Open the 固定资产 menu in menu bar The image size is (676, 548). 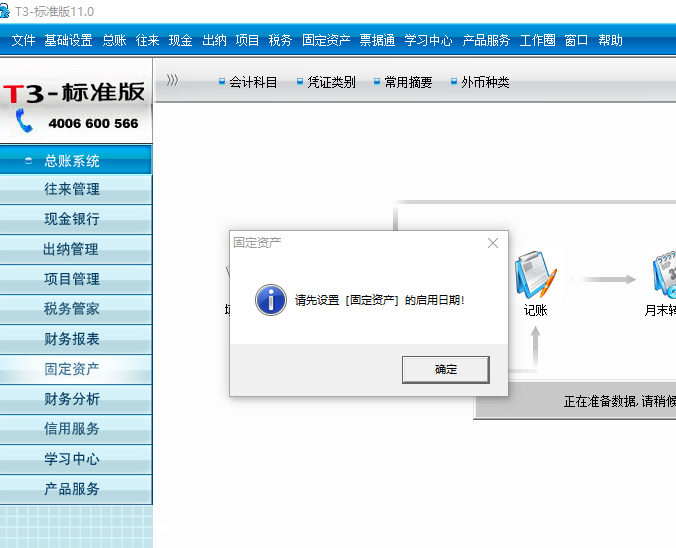pos(326,40)
